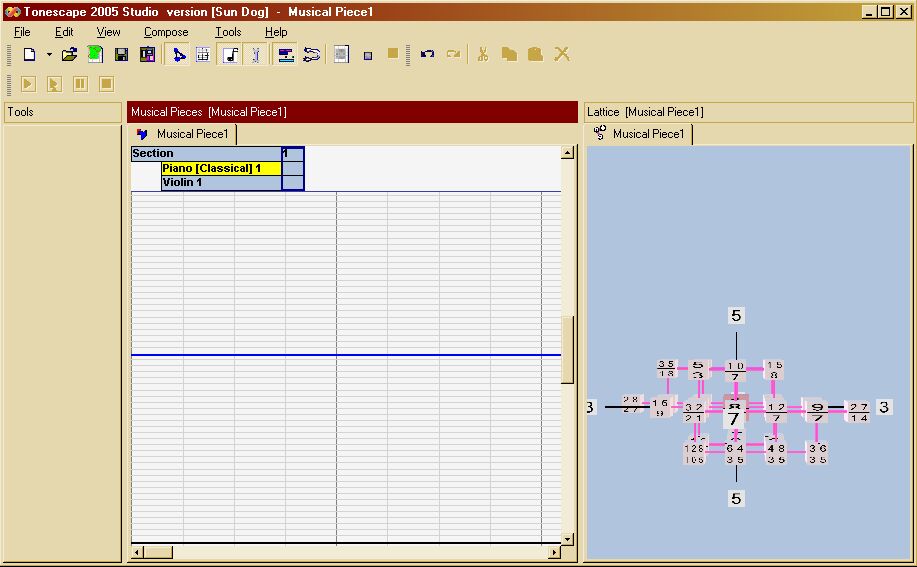Click the gray page layout toolbar icon
Image resolution: width=917 pixels, height=567 pixels.
click(342, 55)
